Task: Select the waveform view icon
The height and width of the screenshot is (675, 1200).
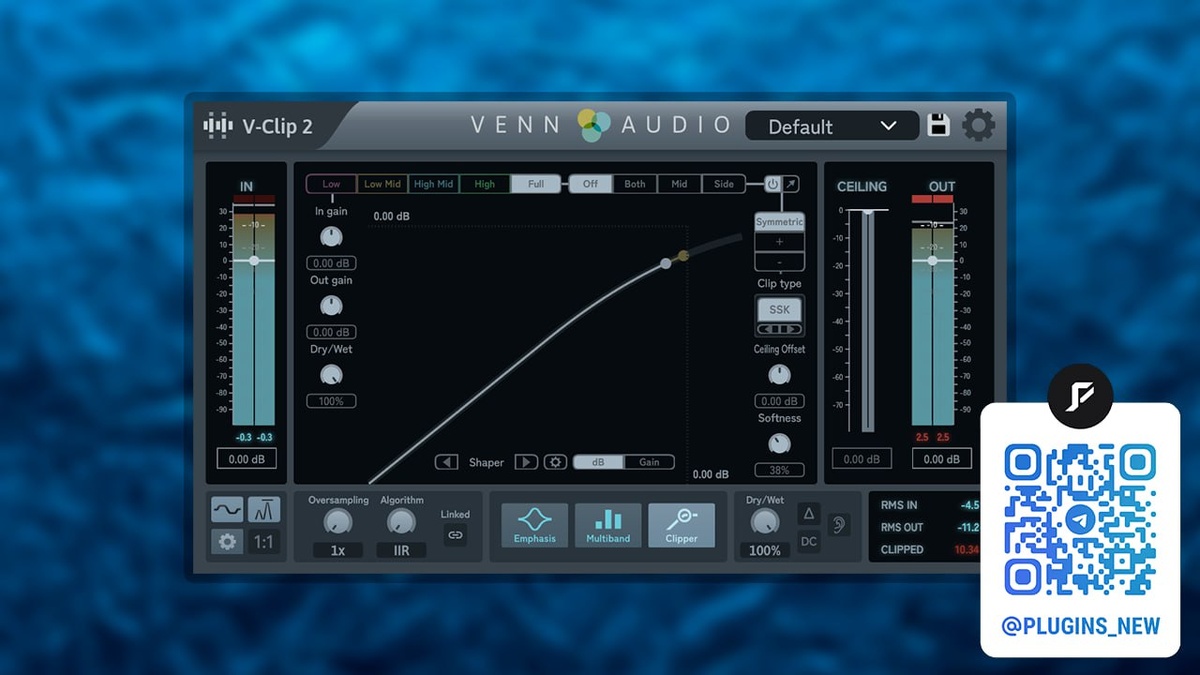Action: pyautogui.click(x=227, y=510)
